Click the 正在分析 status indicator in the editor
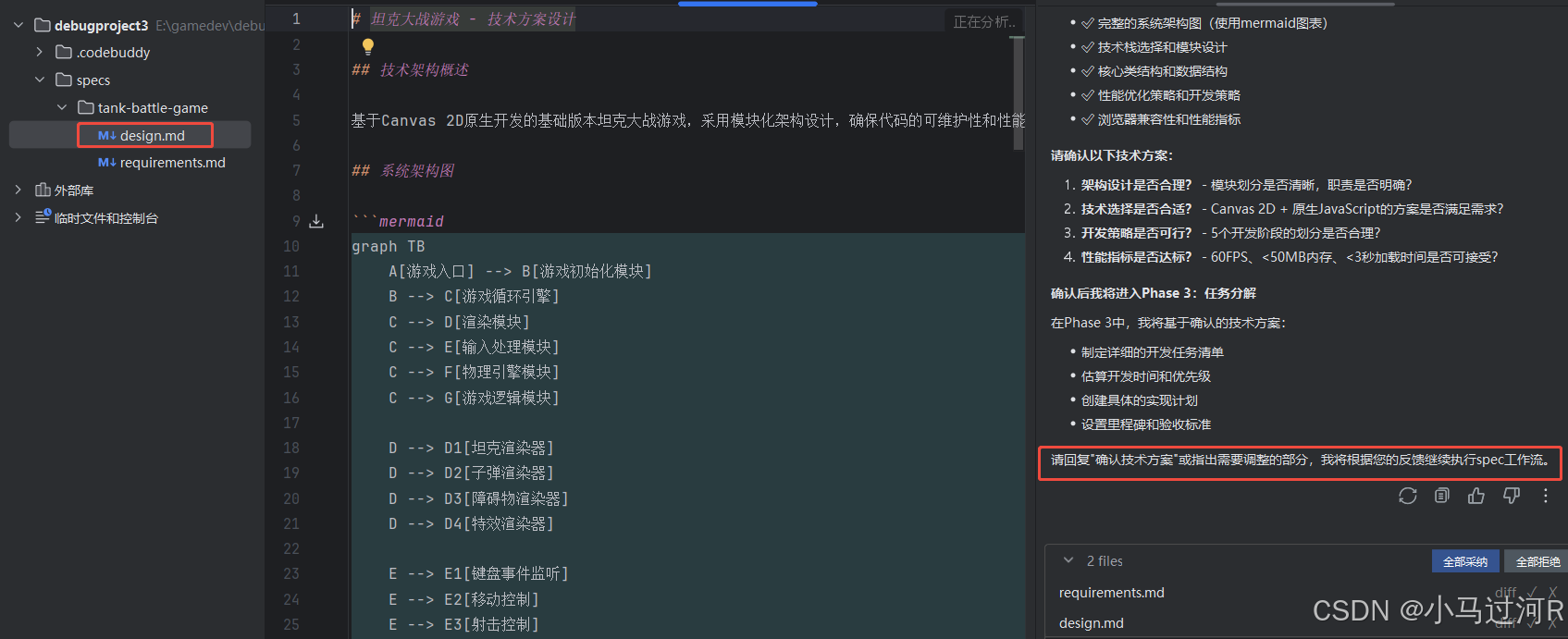This screenshot has width=1568, height=639. pyautogui.click(x=984, y=21)
